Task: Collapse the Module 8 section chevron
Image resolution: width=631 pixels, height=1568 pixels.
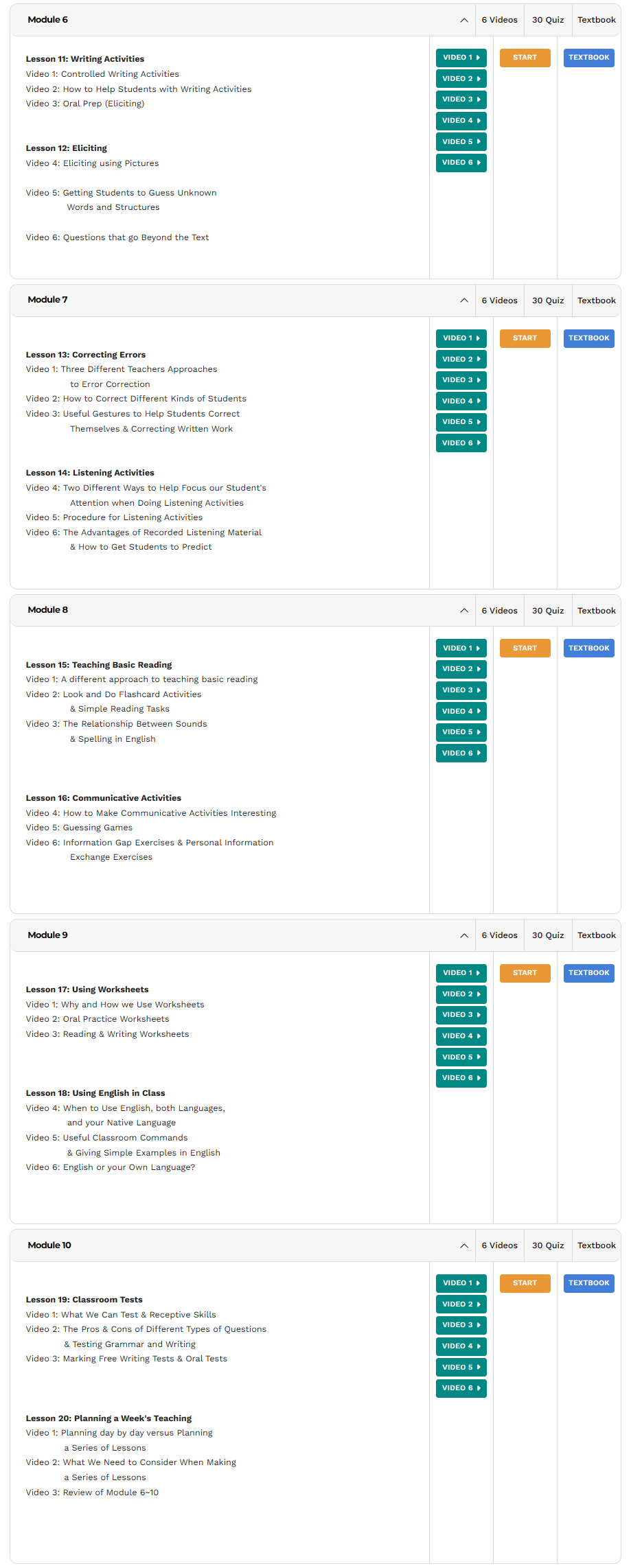Action: [464, 611]
